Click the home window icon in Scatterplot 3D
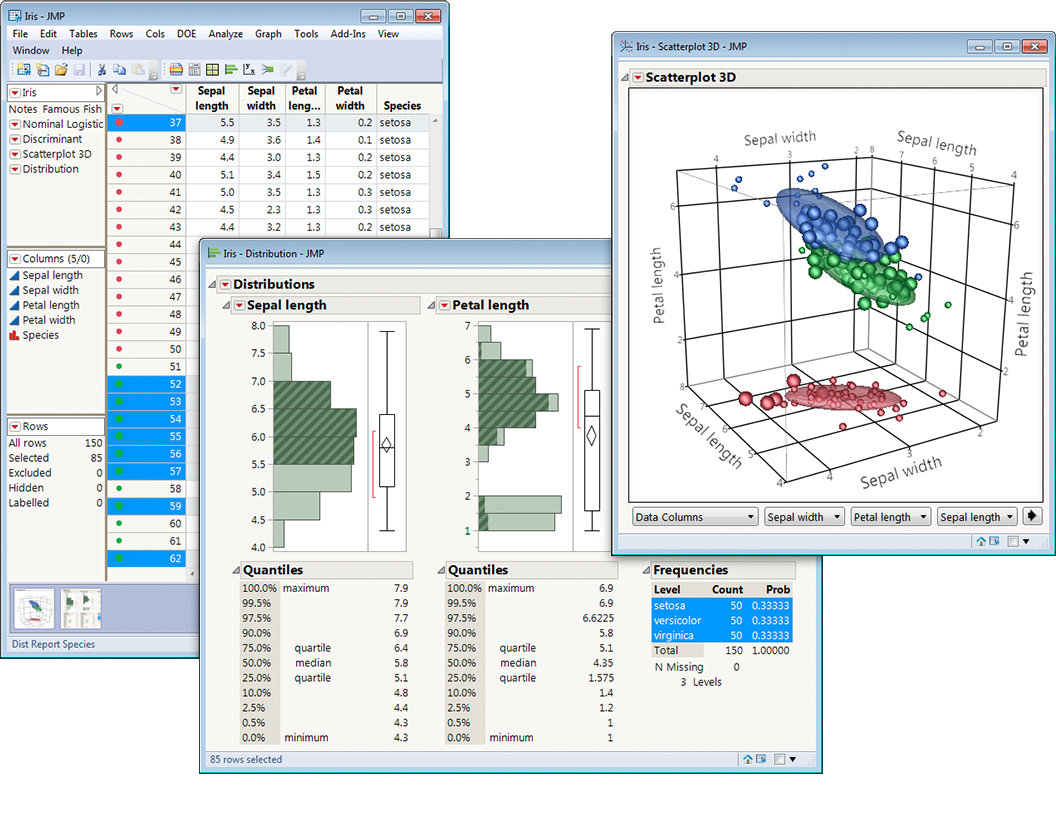The height and width of the screenshot is (816, 1056). tap(980, 541)
